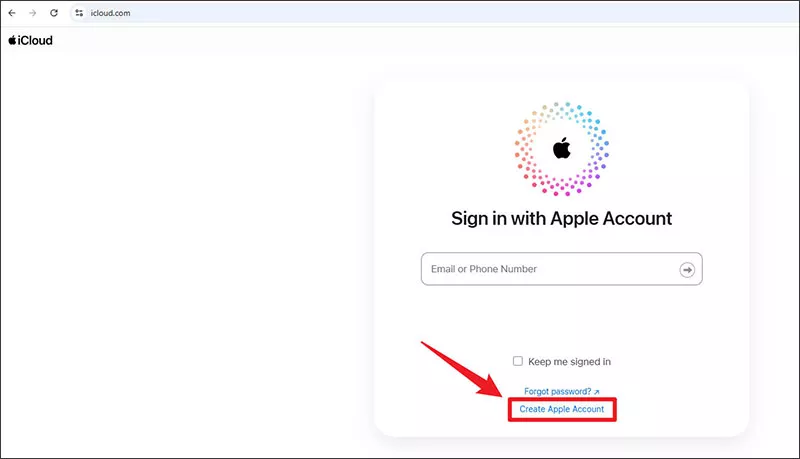
Task: Click the "Sign in with Apple Account" heading
Action: pyautogui.click(x=561, y=218)
